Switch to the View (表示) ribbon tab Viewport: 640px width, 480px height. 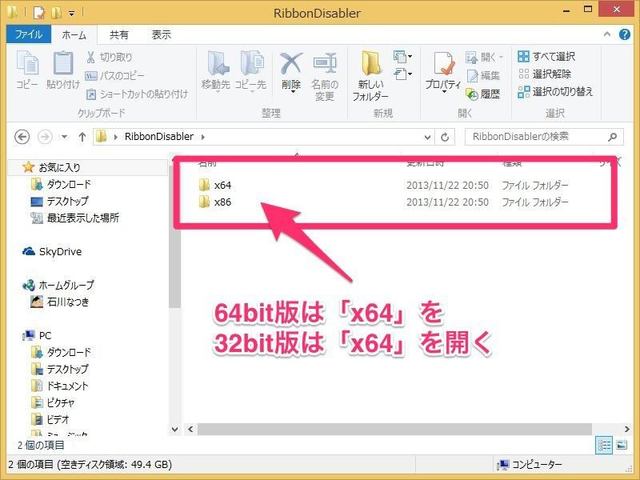click(x=161, y=33)
